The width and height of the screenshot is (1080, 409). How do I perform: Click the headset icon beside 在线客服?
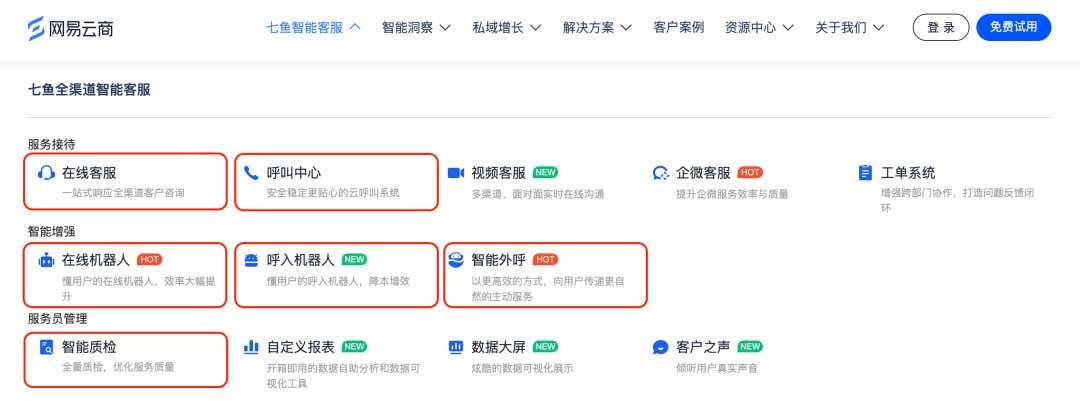pos(46,173)
